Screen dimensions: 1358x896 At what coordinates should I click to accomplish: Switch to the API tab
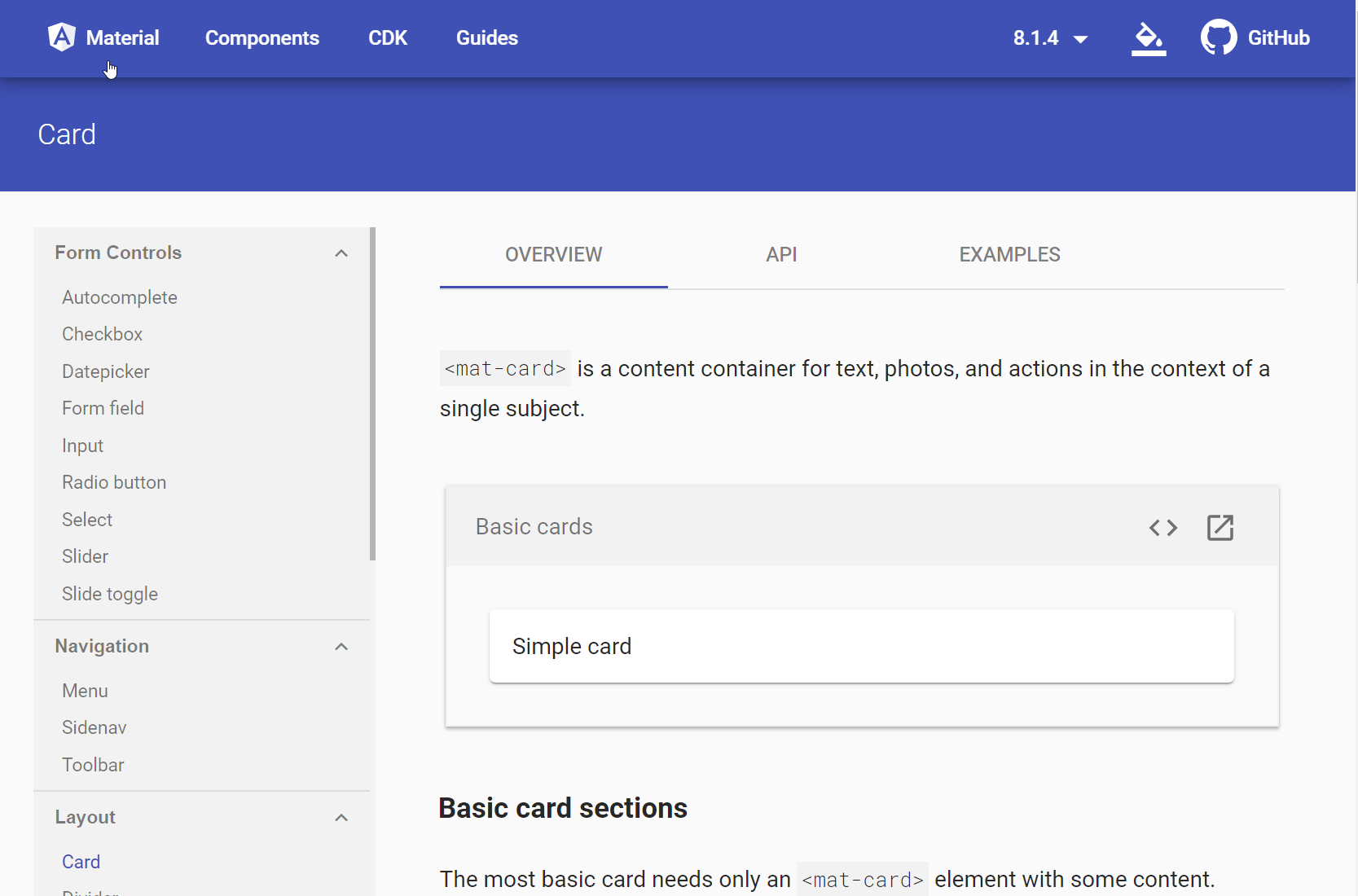(x=781, y=255)
